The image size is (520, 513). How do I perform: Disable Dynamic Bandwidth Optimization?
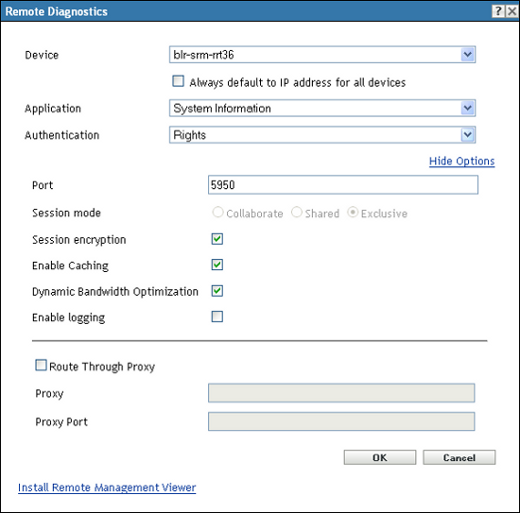click(x=217, y=291)
